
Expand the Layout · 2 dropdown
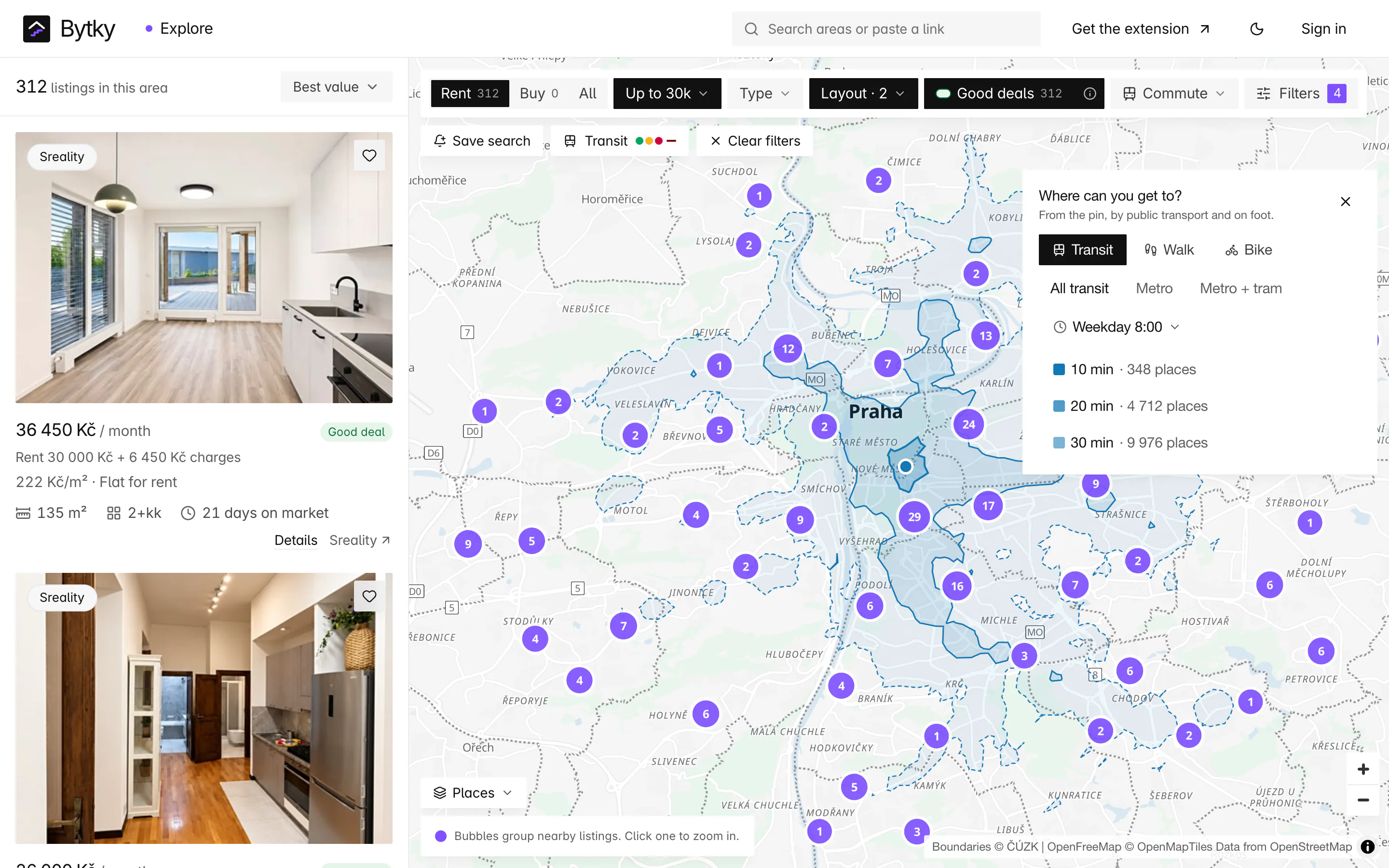pos(863,94)
